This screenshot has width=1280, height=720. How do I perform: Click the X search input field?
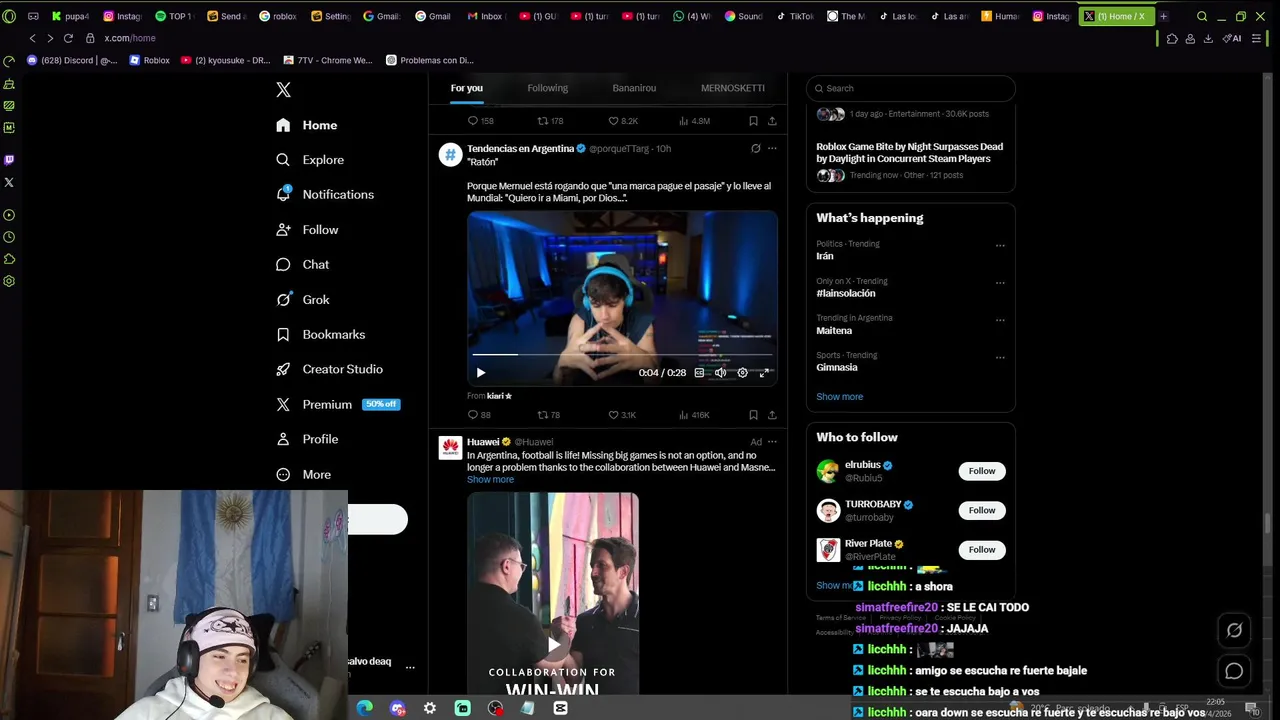[911, 88]
